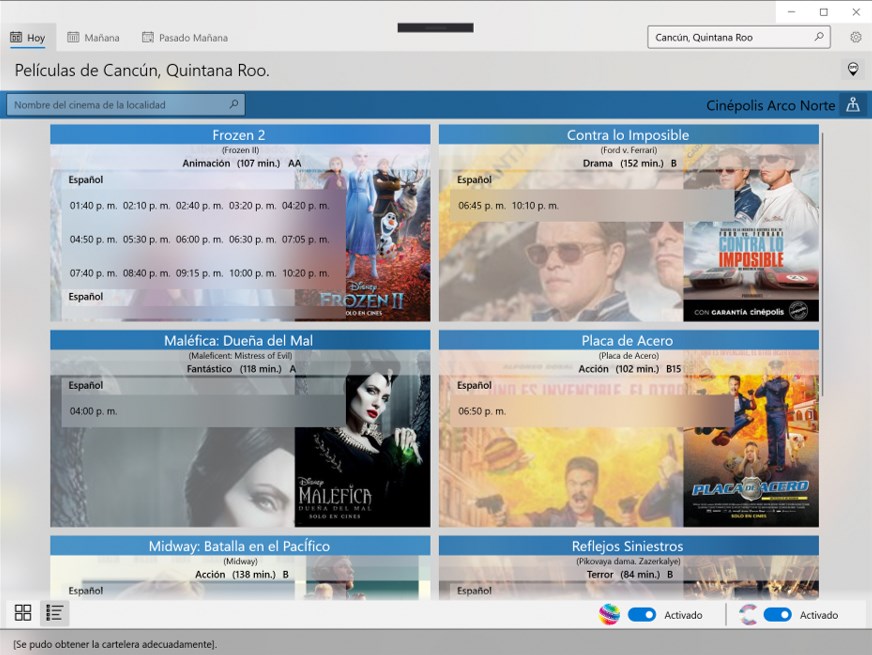Open the Placa de Acero header
This screenshot has height=655, width=872.
(628, 340)
